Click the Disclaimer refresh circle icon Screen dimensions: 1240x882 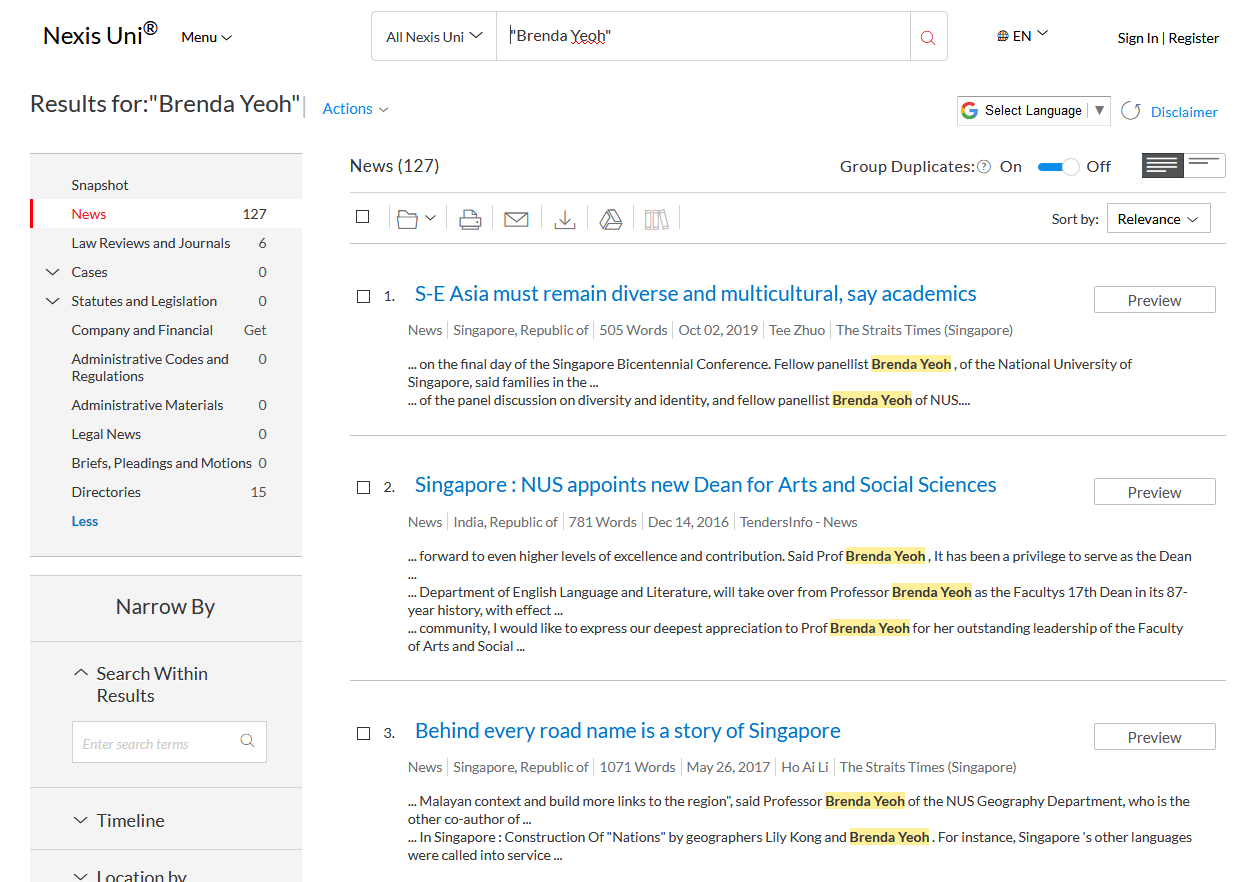[x=1131, y=111]
